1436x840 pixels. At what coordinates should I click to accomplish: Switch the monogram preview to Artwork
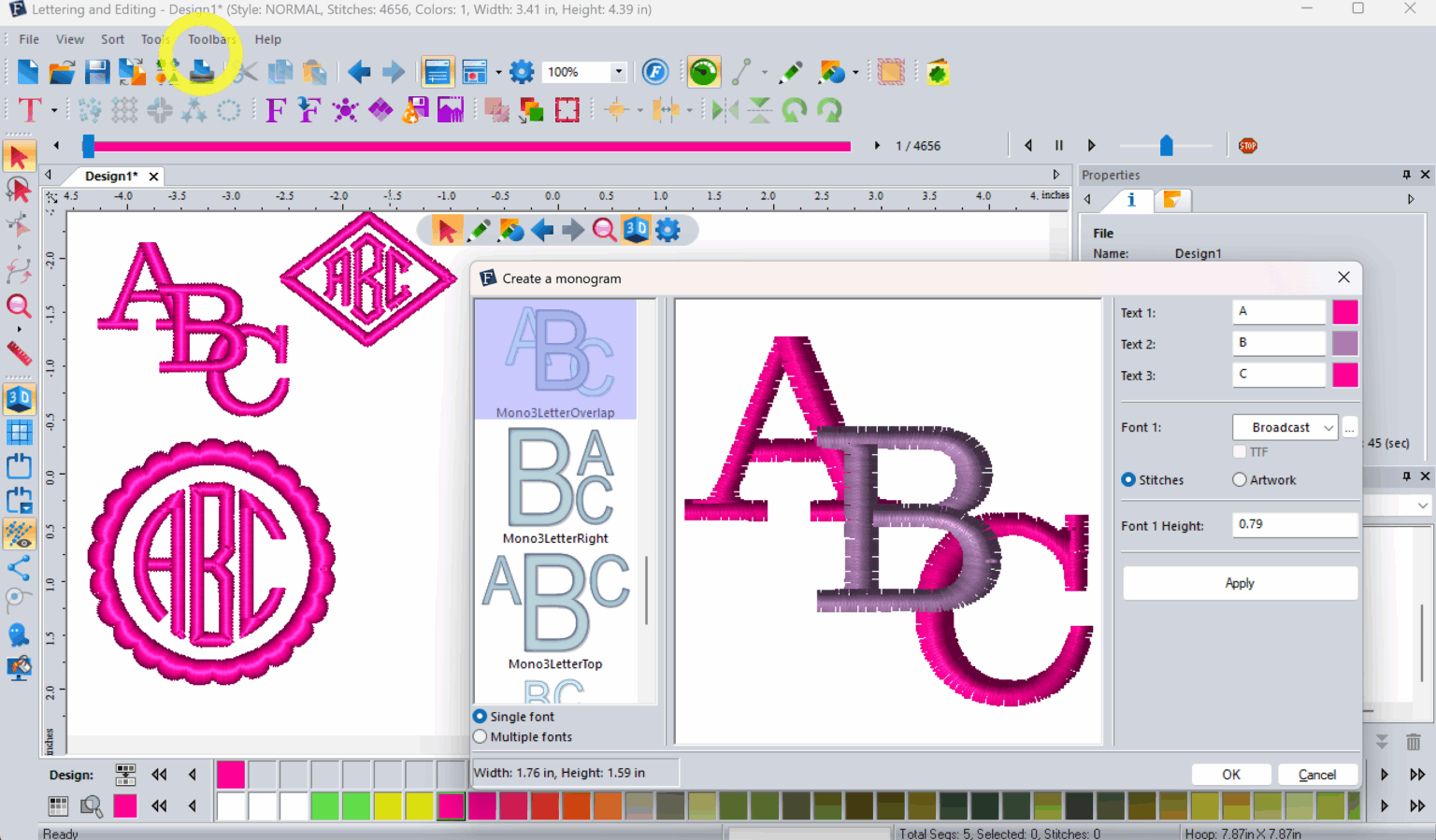click(1238, 479)
